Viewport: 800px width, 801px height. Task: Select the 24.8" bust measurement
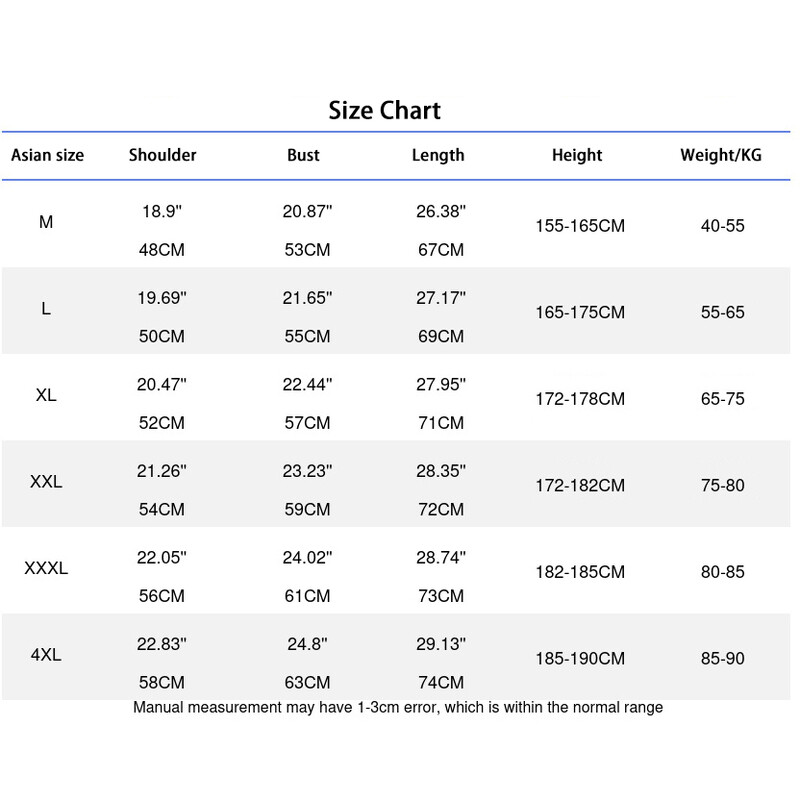click(x=307, y=645)
